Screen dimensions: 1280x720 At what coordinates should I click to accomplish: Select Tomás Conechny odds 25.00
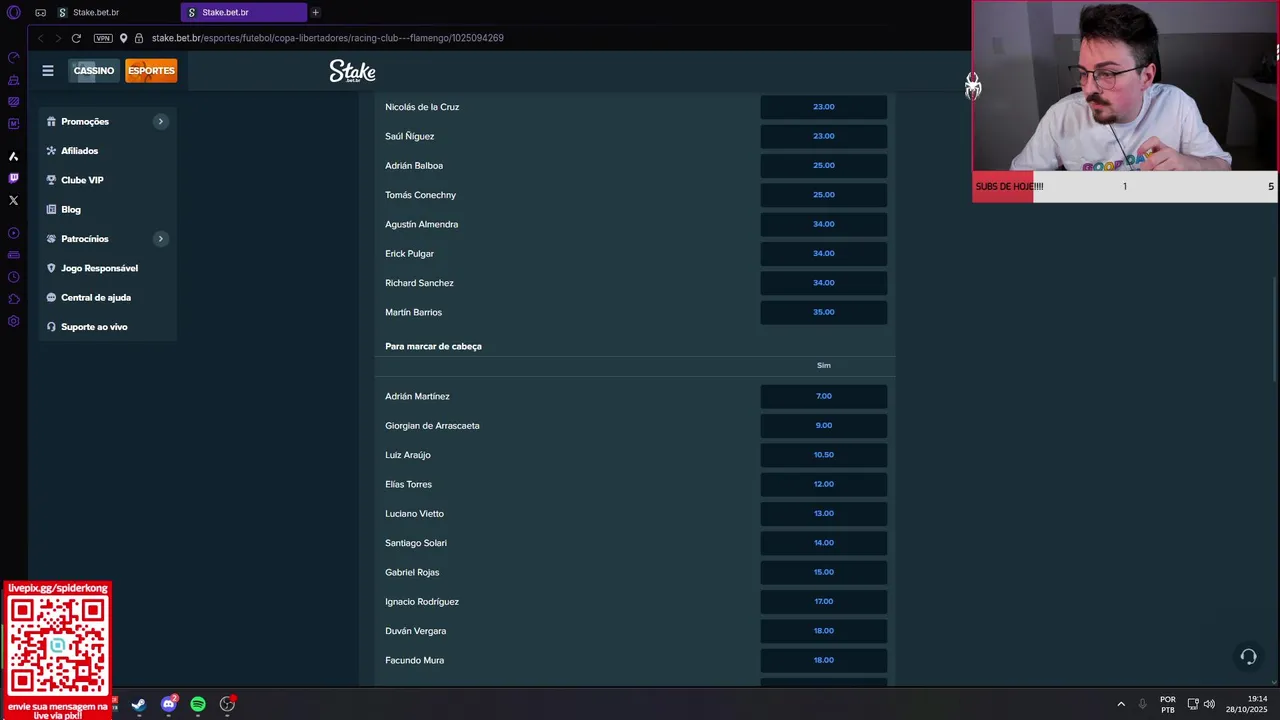point(823,195)
